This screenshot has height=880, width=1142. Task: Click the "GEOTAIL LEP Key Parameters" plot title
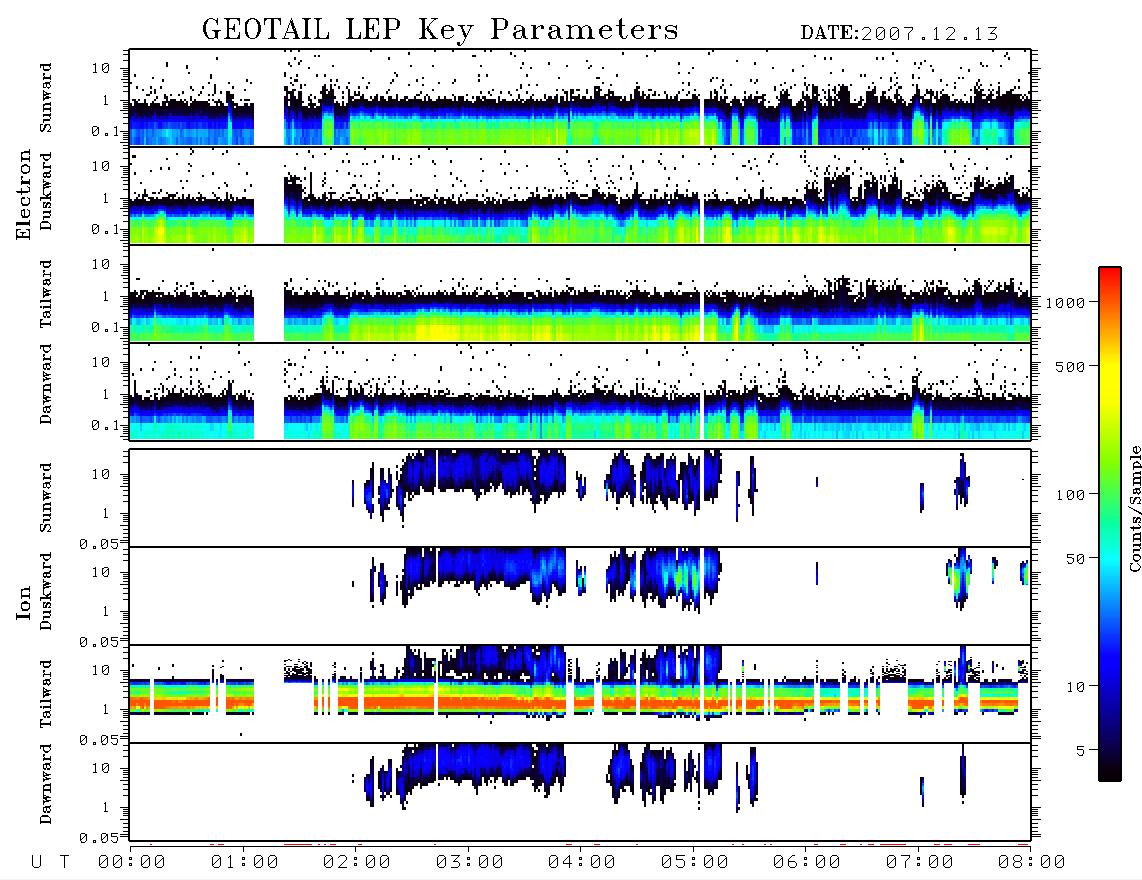coord(440,30)
